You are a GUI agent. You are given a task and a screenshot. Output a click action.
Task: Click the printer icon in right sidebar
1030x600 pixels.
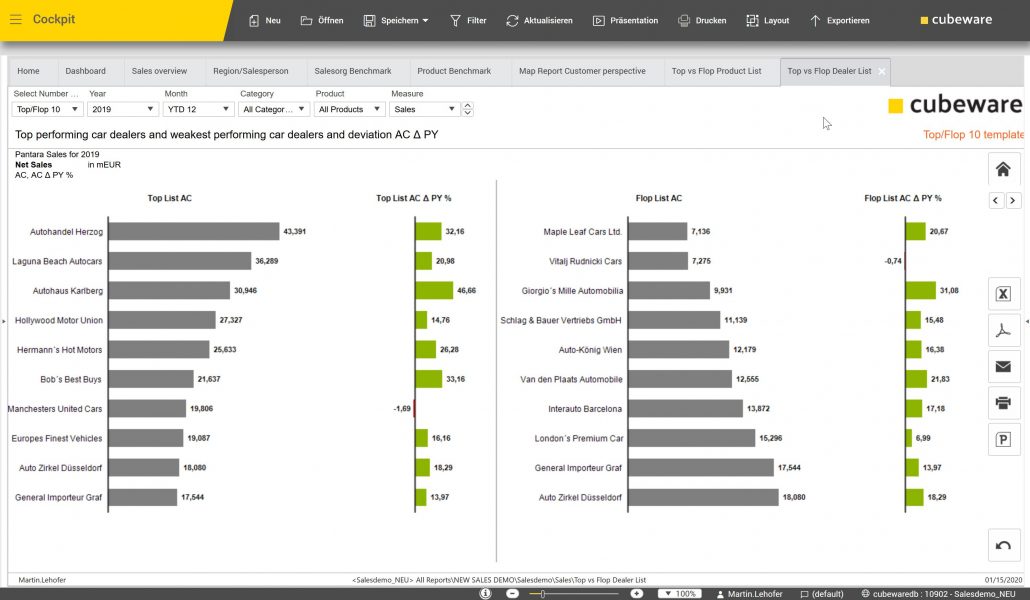point(1003,403)
